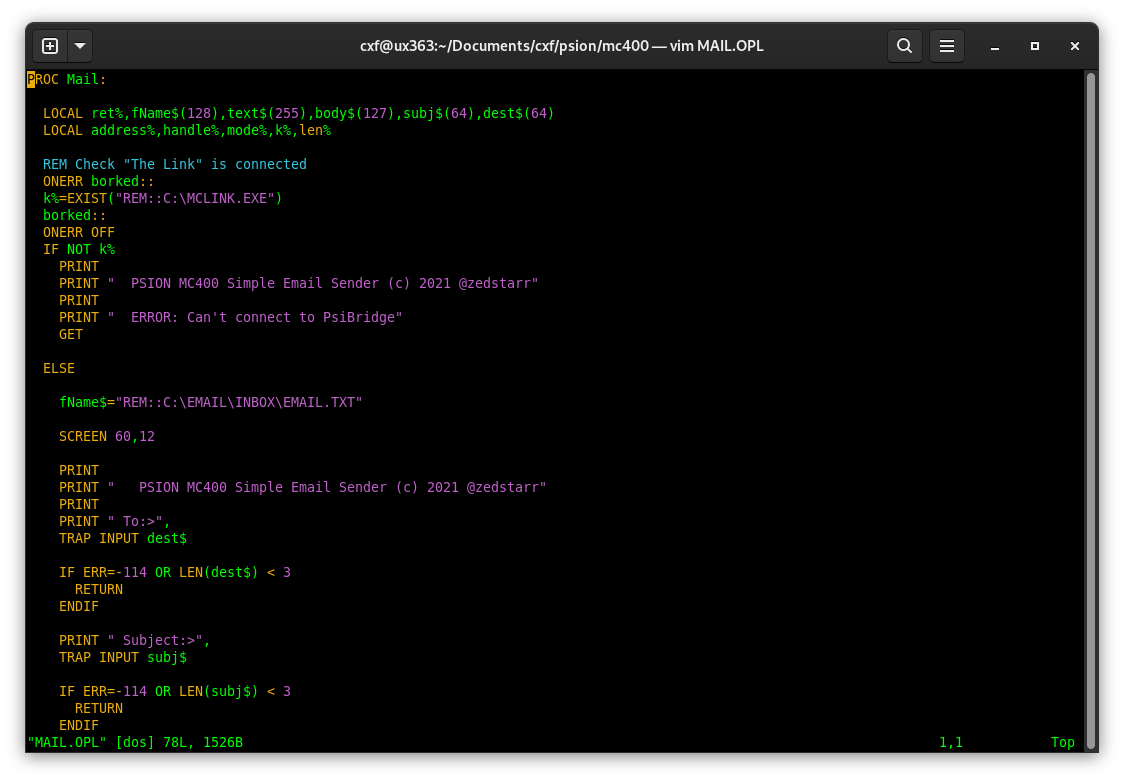Place cursor on SCREEN 60,12 line
Screen dimensions: 1124x781
(x=107, y=436)
